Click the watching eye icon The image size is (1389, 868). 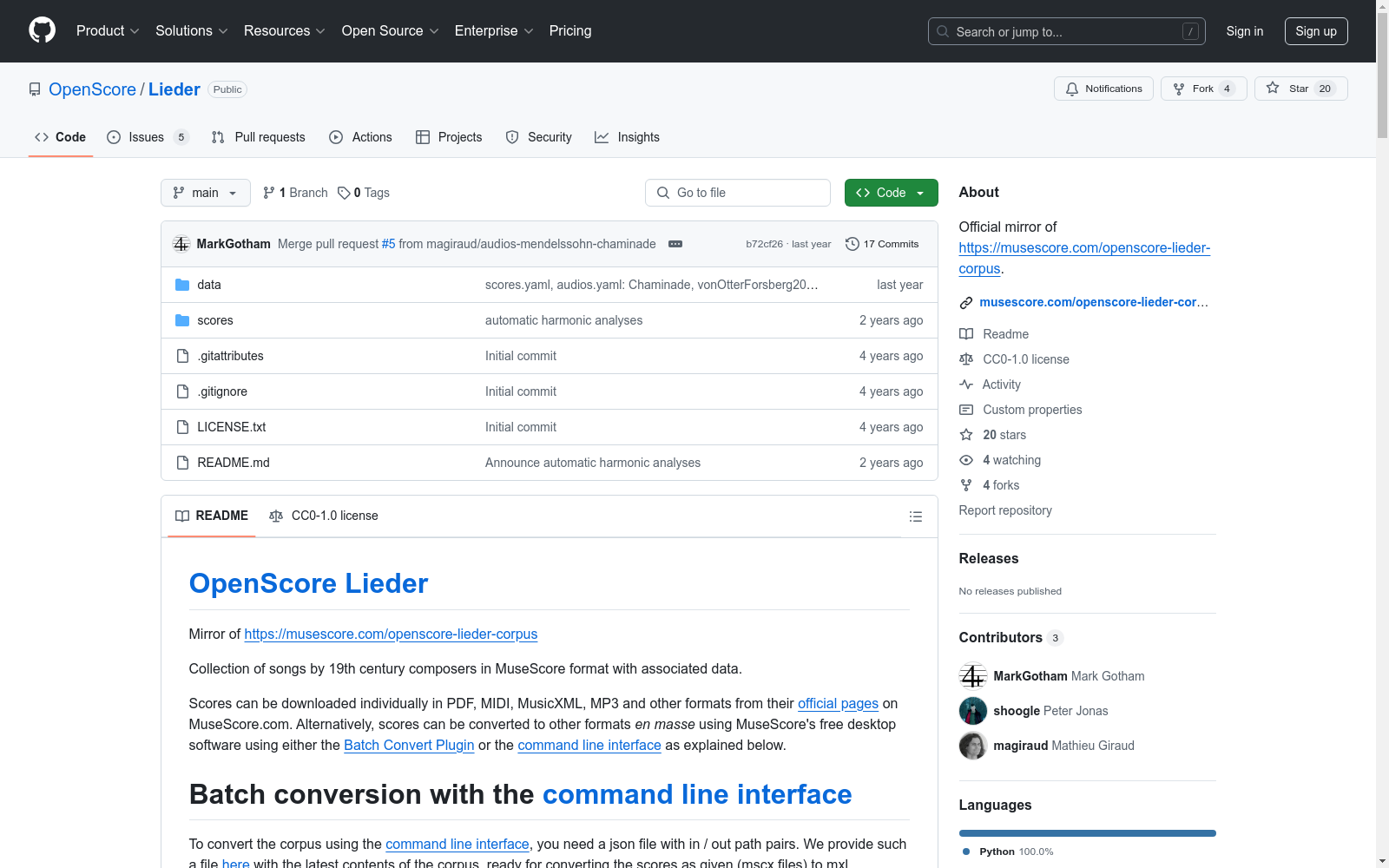[x=966, y=460]
